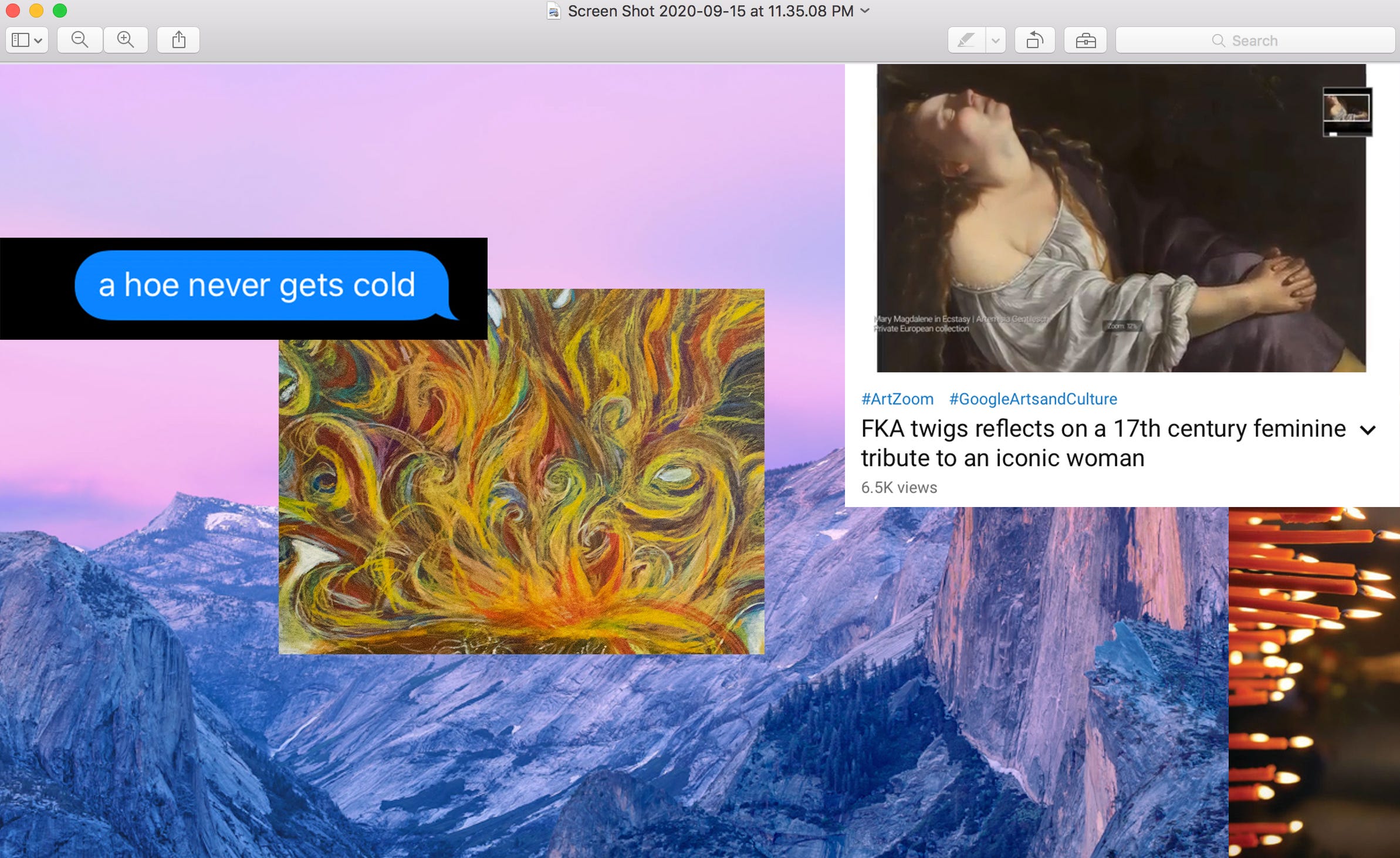The width and height of the screenshot is (1400, 858).
Task: Focus the Search field in toolbar
Action: [1255, 40]
